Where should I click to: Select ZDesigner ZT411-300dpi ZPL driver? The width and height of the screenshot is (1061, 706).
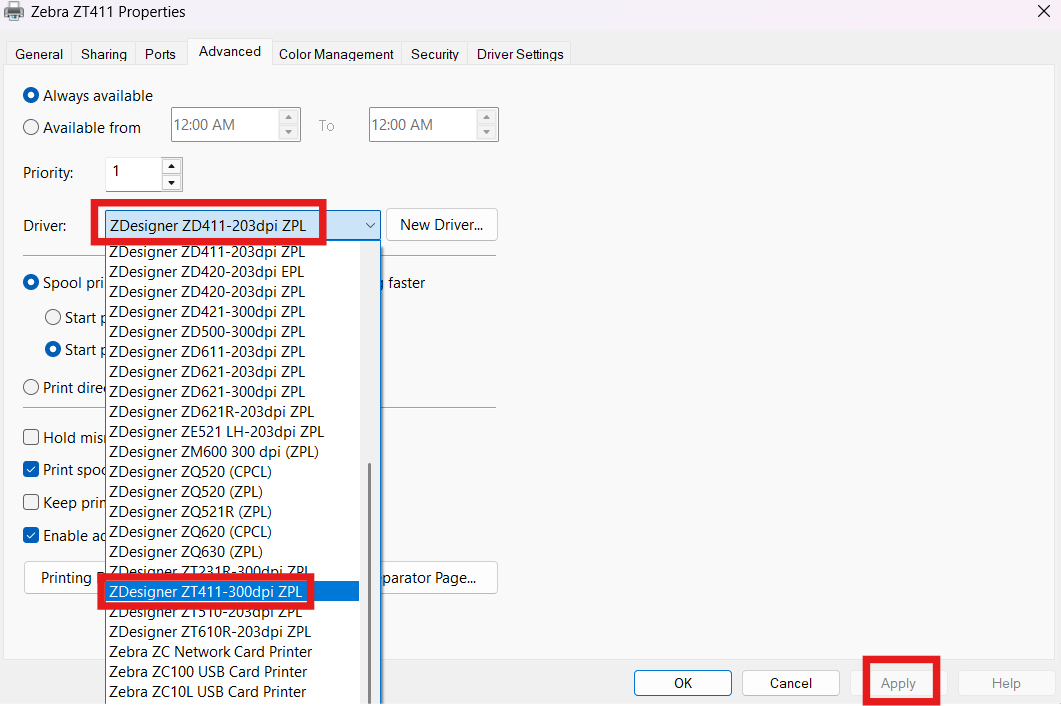233,592
